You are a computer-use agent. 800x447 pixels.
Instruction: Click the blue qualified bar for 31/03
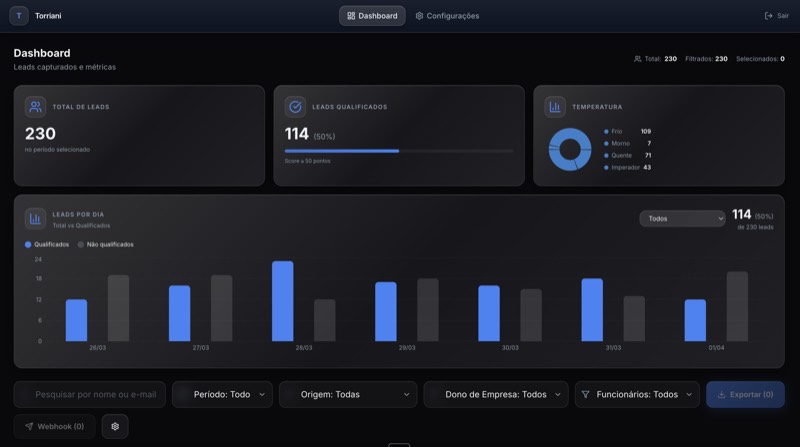coord(592,310)
